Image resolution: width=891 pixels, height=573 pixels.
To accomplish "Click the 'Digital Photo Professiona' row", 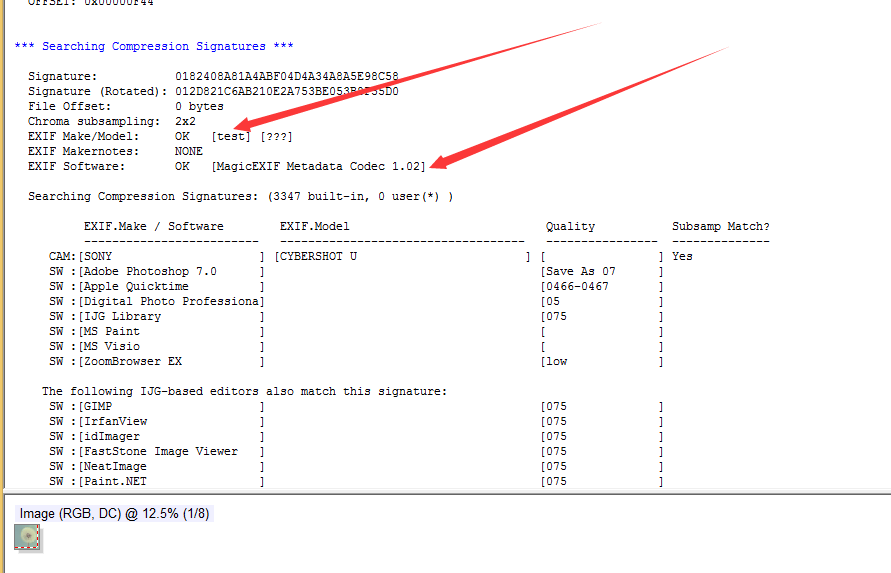I will pyautogui.click(x=171, y=301).
